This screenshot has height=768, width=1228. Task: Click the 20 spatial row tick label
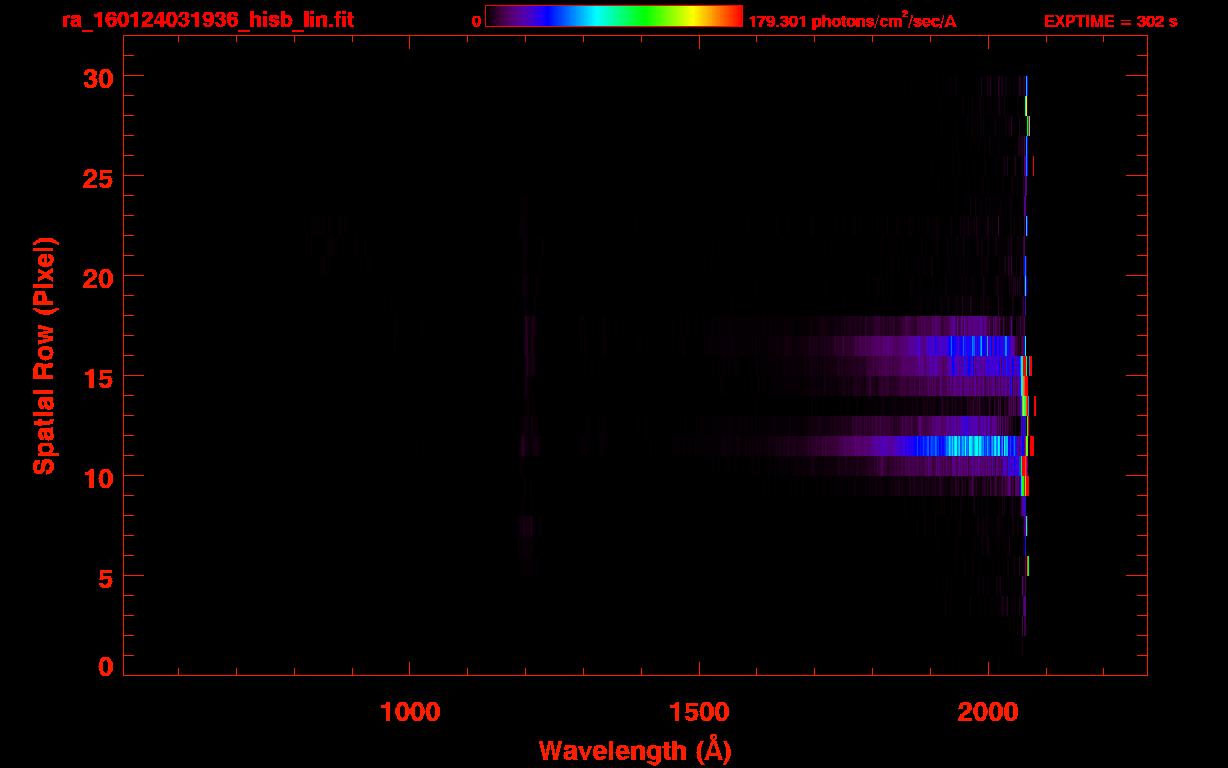pos(96,277)
